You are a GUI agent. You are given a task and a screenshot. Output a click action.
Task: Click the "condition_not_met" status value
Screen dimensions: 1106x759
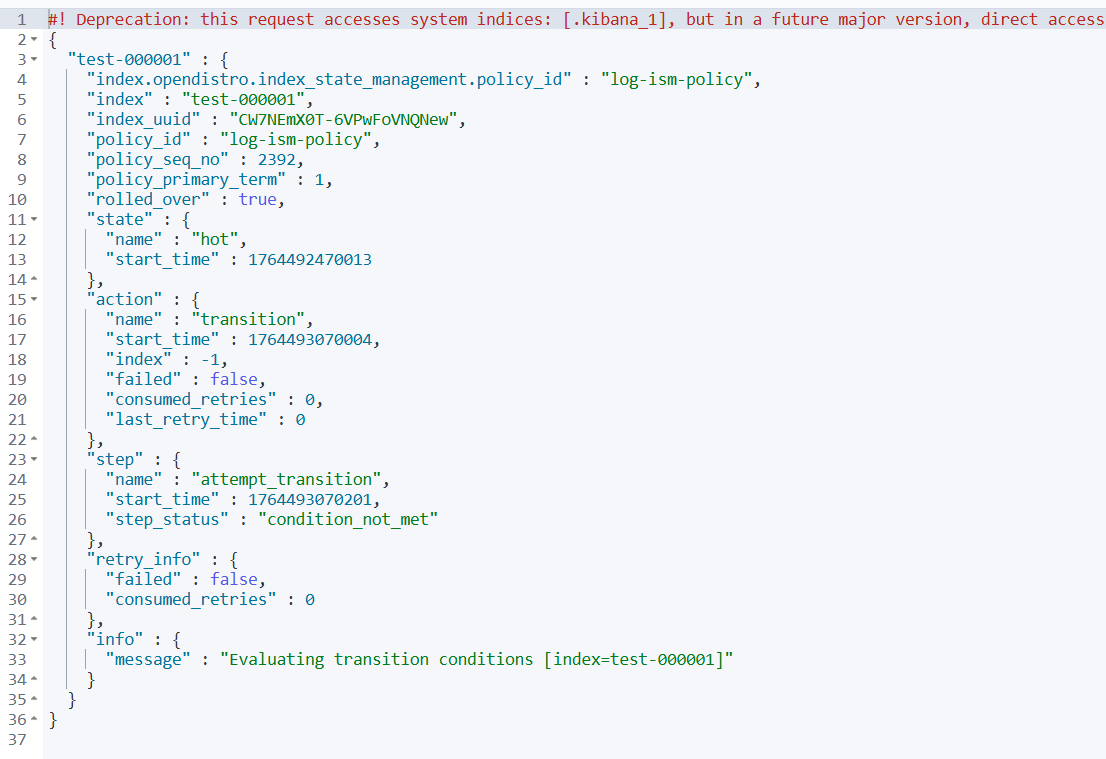tap(348, 519)
